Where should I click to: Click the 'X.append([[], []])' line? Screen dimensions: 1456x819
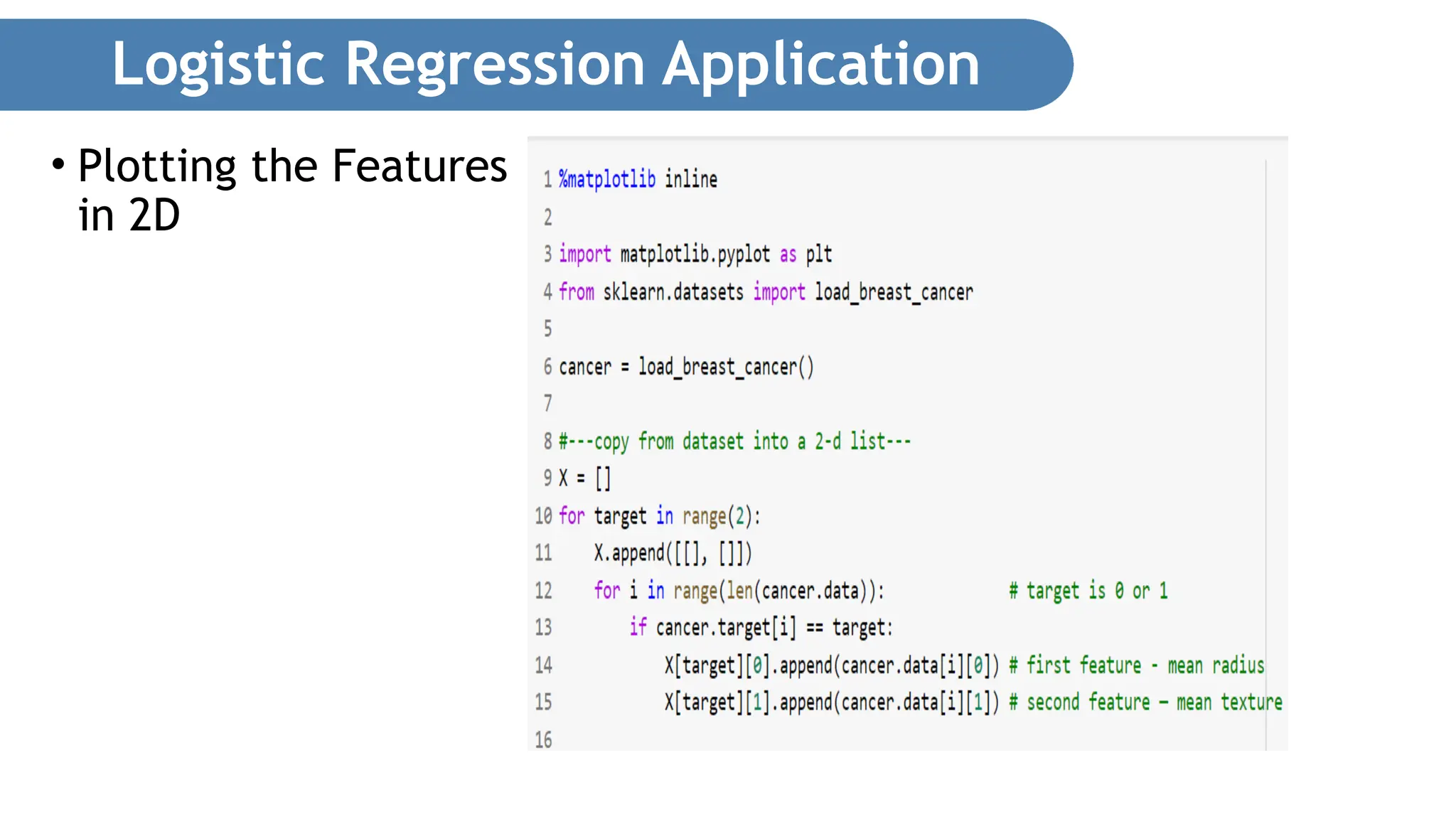click(673, 553)
